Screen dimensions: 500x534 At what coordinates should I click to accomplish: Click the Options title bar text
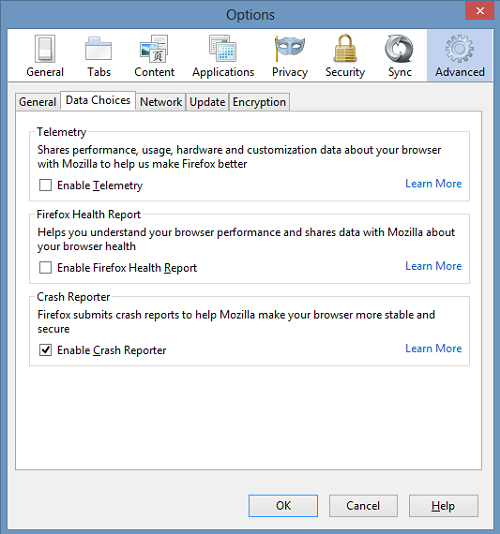(x=250, y=15)
